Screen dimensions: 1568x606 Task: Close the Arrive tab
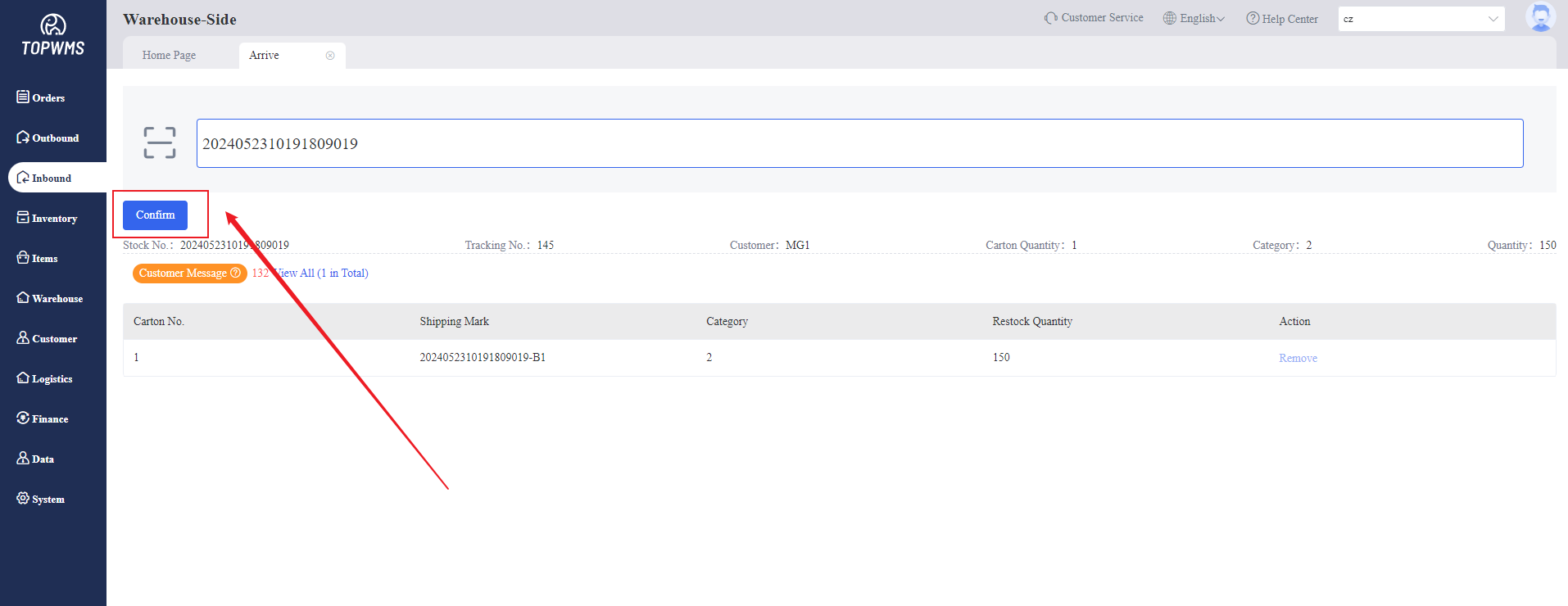(330, 56)
